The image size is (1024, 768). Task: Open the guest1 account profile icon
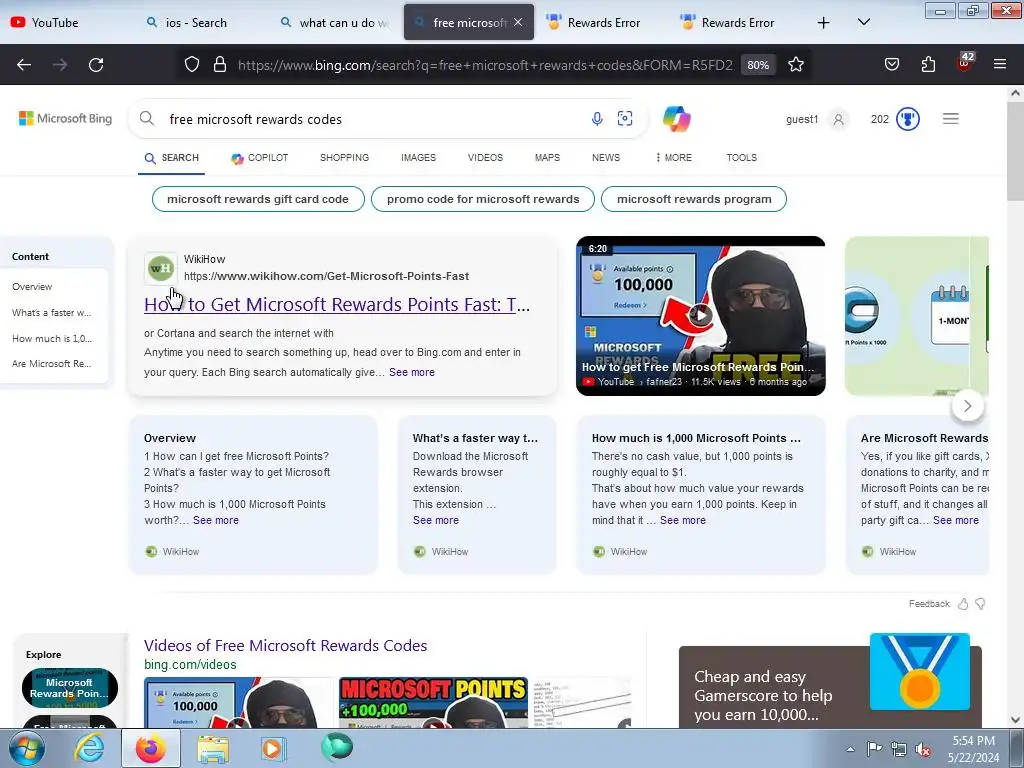coord(839,120)
